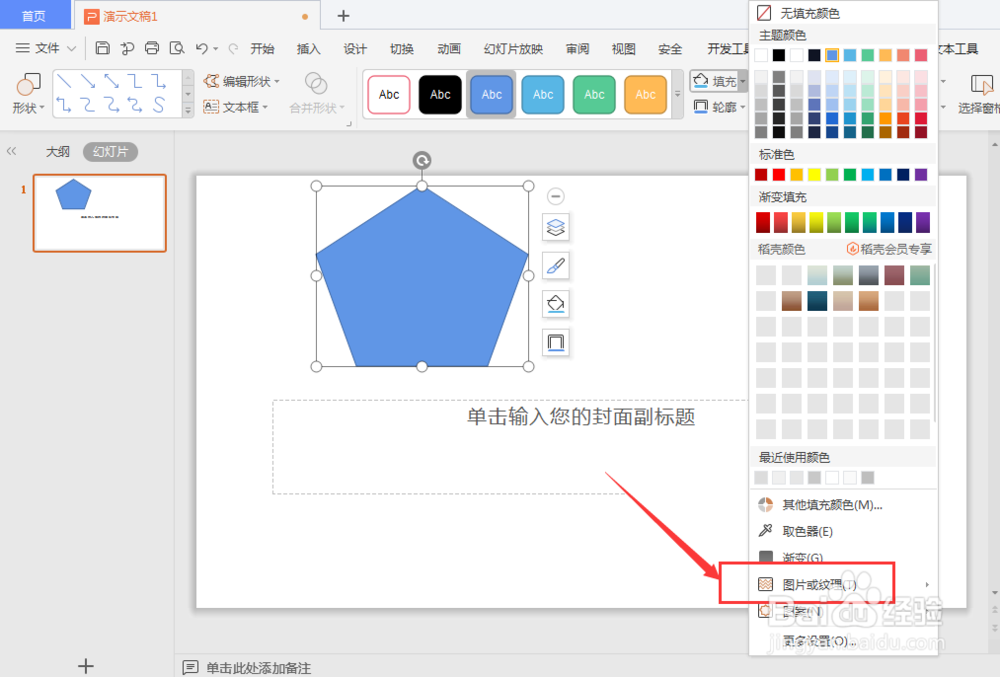Expand the shape styles gallery arrow
Image resolution: width=1000 pixels, height=677 pixels.
tap(677, 94)
